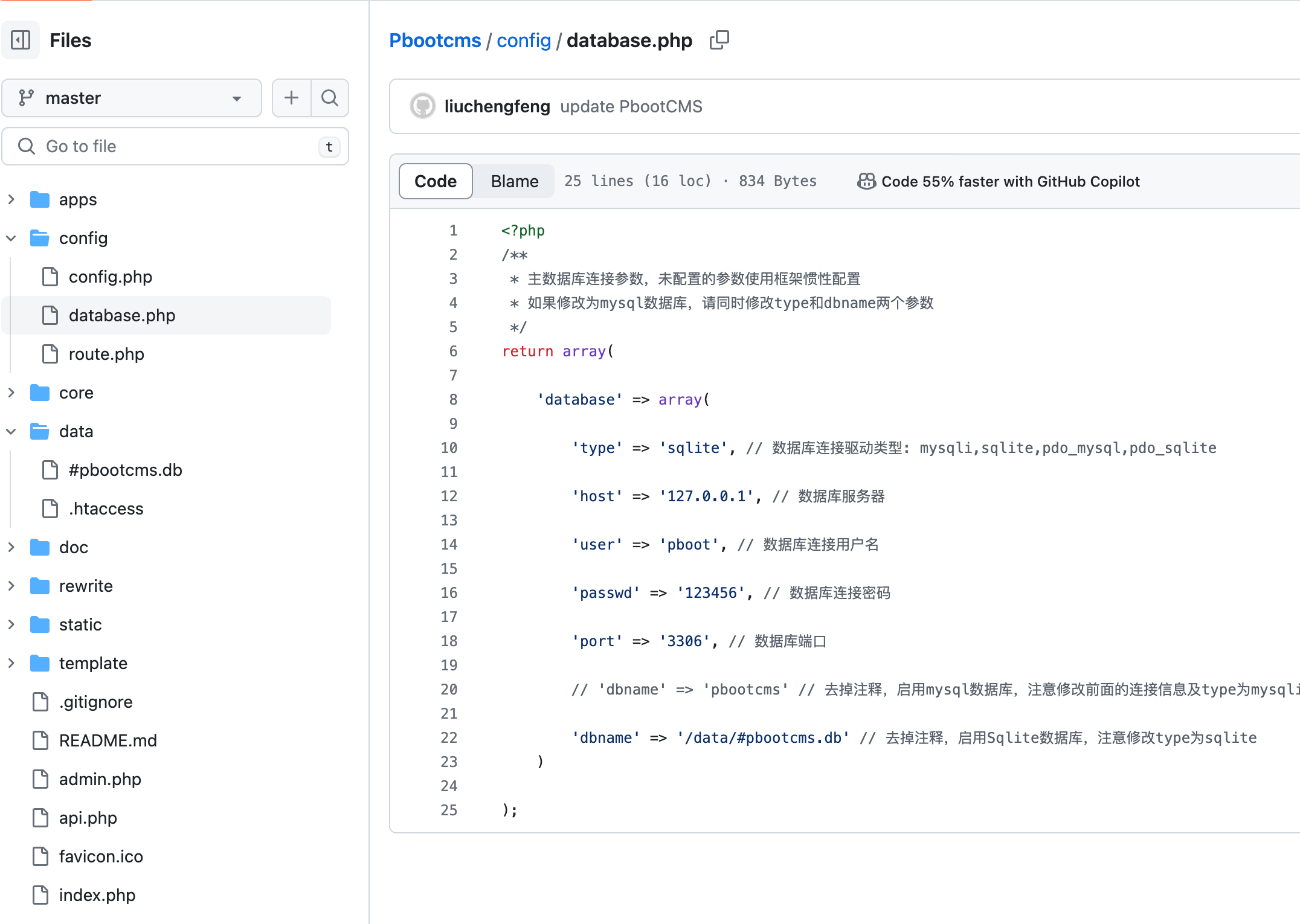Select the Code tab
The image size is (1300, 924).
[x=435, y=181]
